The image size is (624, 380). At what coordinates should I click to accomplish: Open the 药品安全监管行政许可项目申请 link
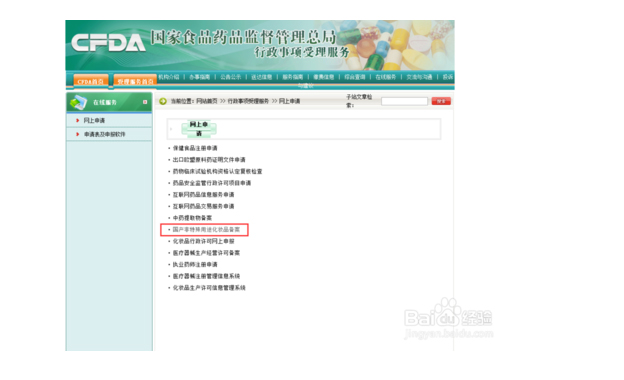[x=212, y=183]
